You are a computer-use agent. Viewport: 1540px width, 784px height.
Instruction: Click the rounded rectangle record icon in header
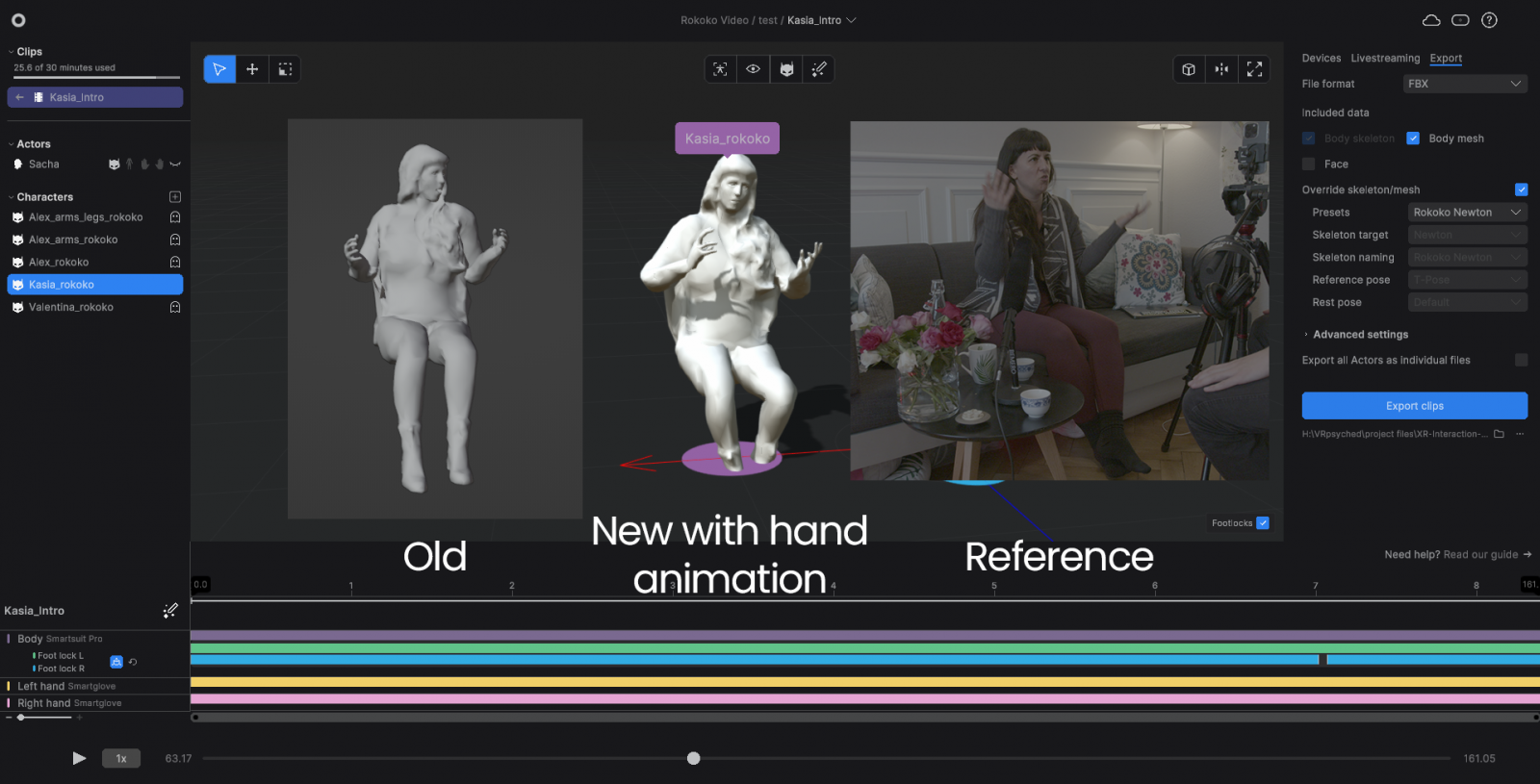click(x=1460, y=20)
